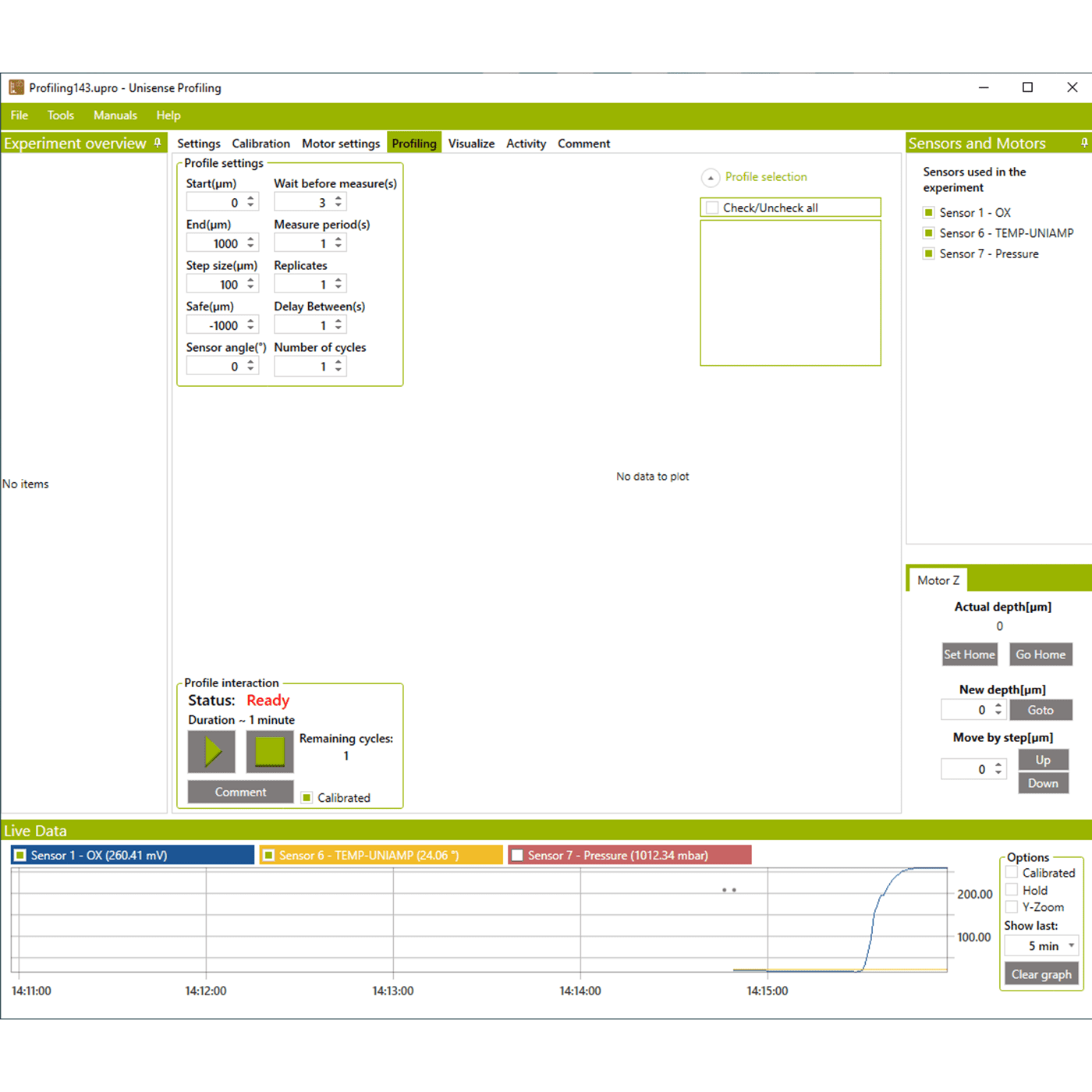Viewport: 1092px width, 1092px height.
Task: Adjust End(µm) stepper arrows
Action: tap(250, 243)
